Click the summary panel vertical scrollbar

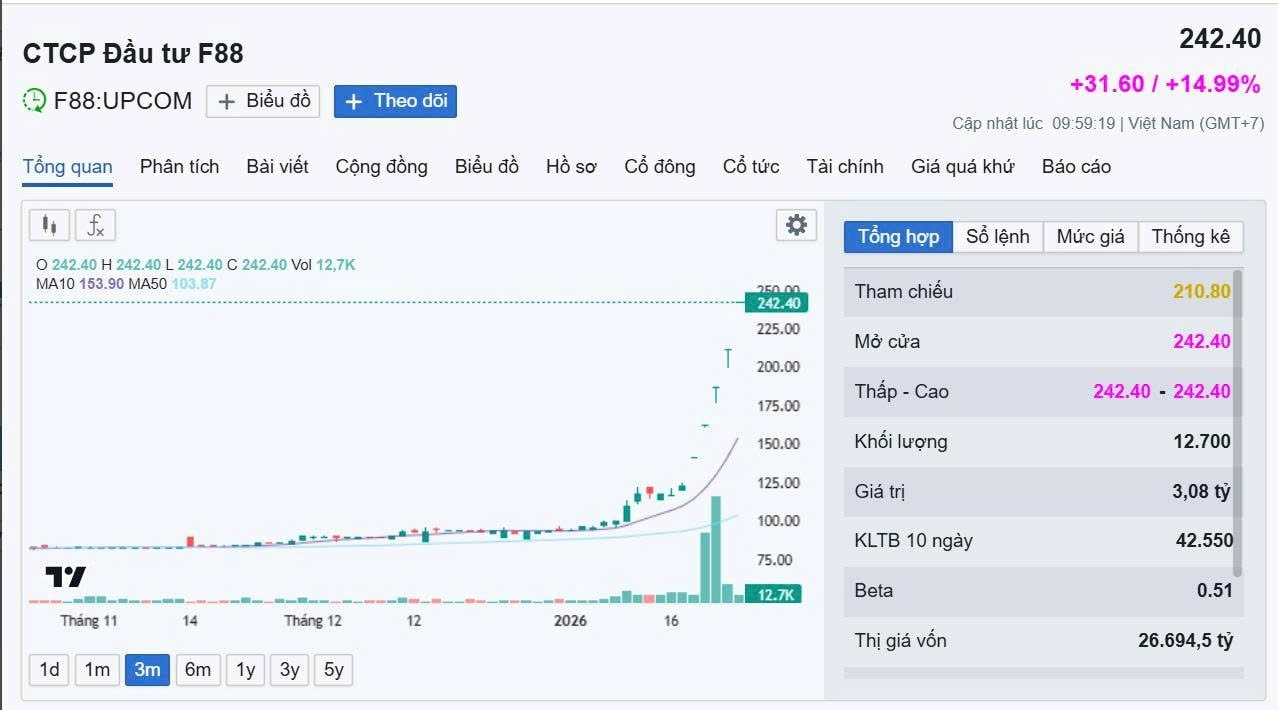coord(1238,423)
